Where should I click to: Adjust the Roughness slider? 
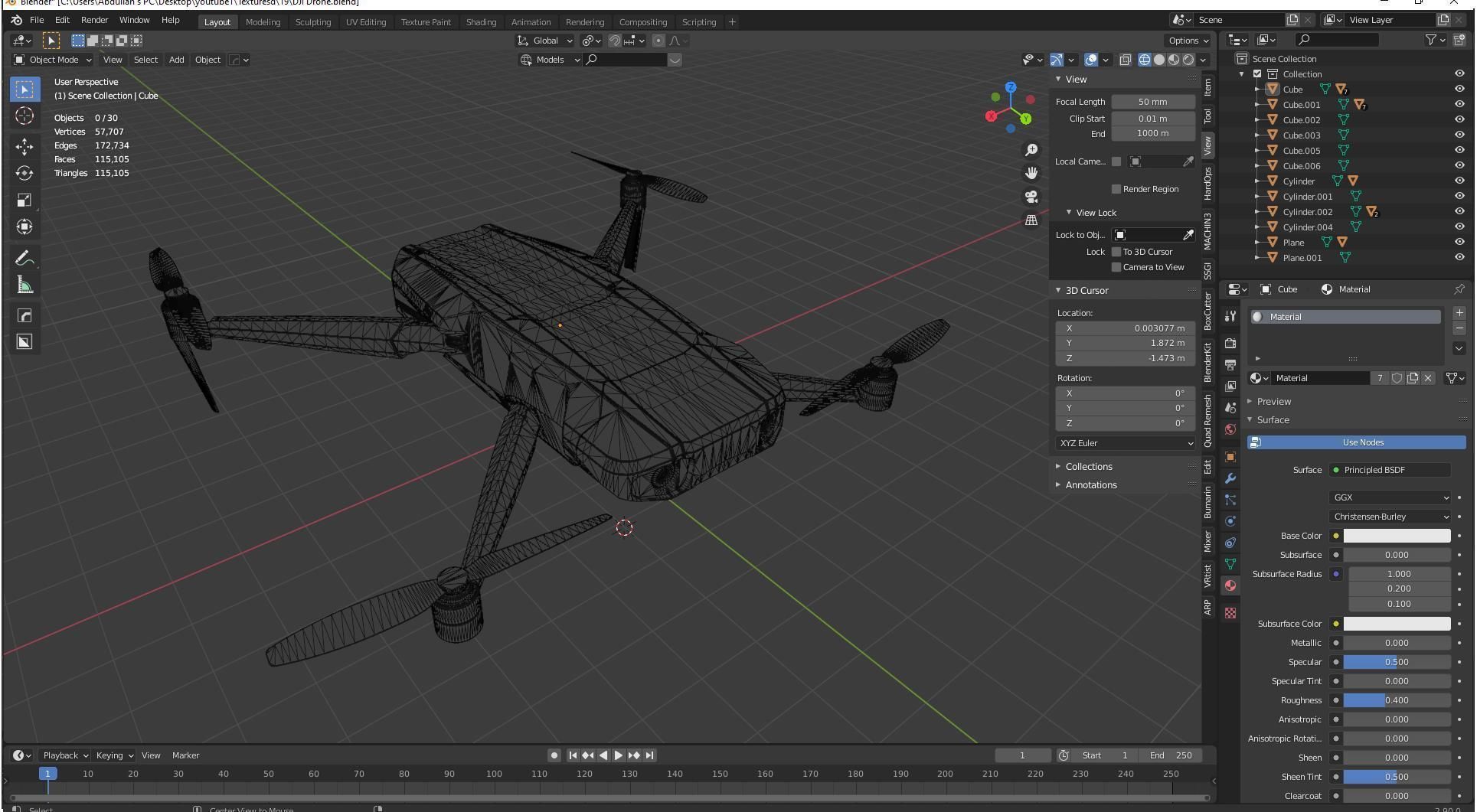click(1397, 700)
